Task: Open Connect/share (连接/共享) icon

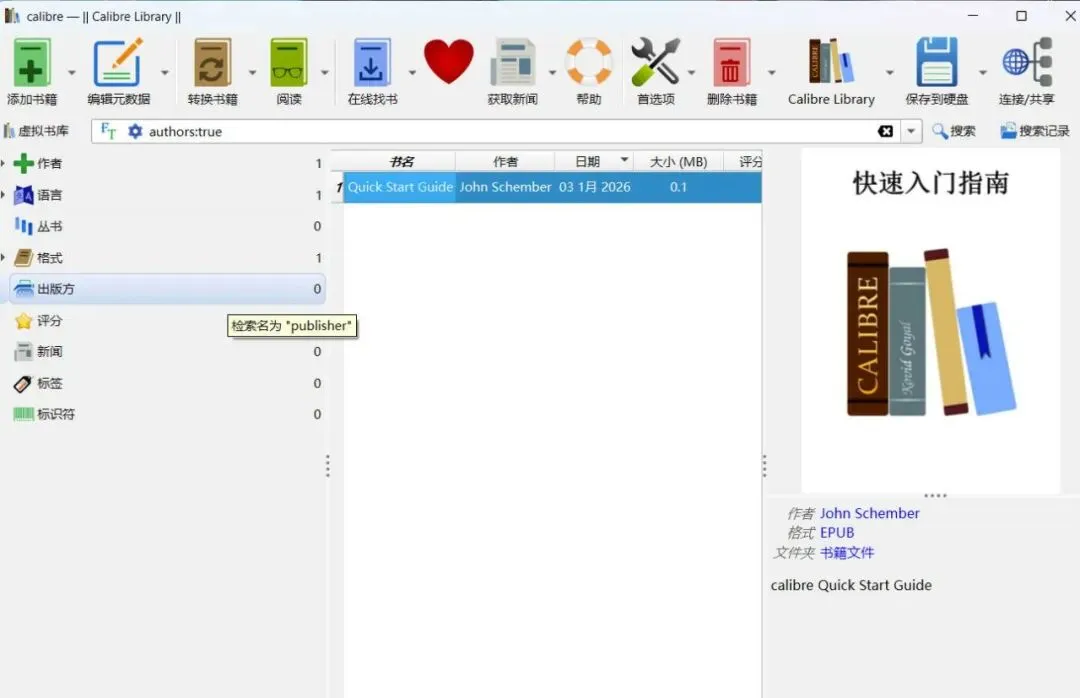Action: tap(1027, 63)
